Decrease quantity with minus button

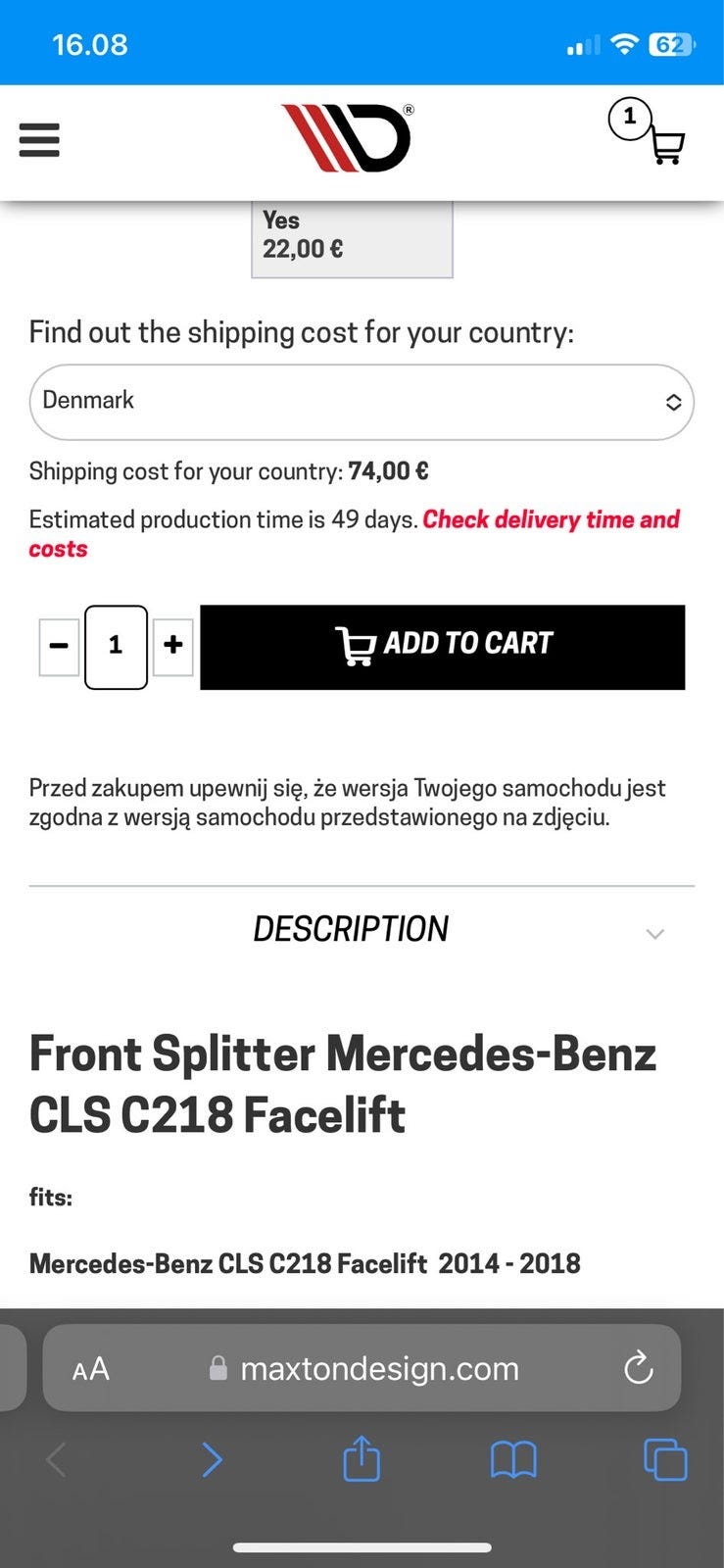(59, 646)
